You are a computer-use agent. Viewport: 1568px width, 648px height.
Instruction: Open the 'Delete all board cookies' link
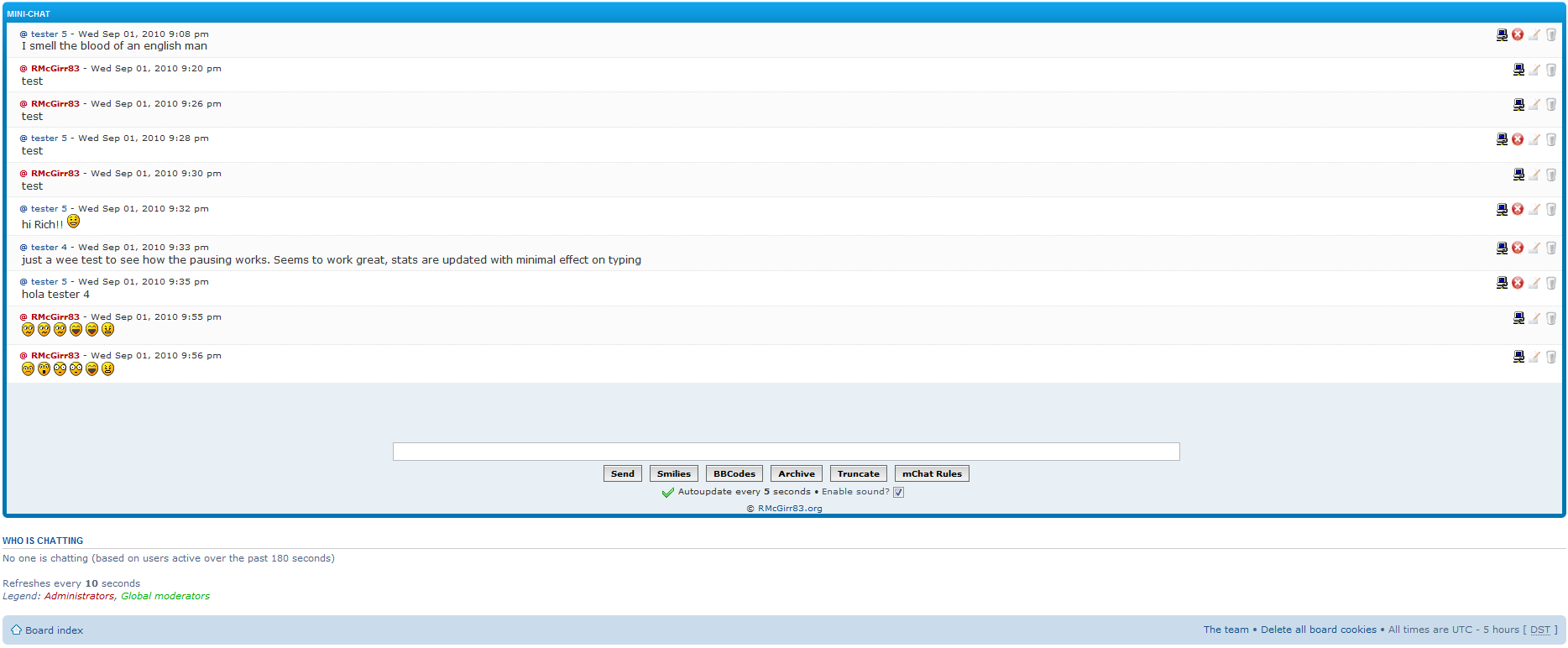coord(1318,630)
